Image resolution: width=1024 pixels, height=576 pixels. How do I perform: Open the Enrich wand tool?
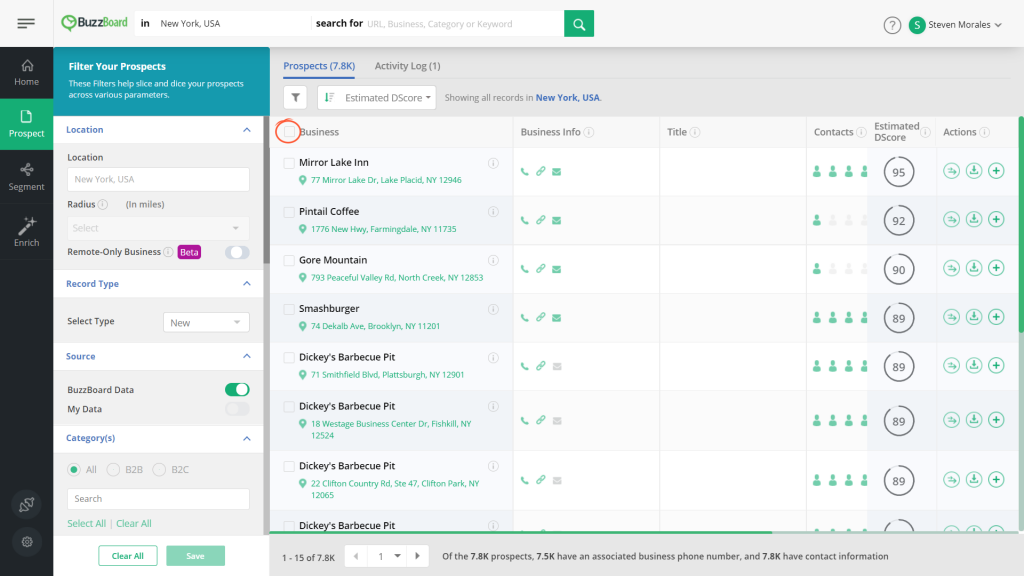point(27,232)
